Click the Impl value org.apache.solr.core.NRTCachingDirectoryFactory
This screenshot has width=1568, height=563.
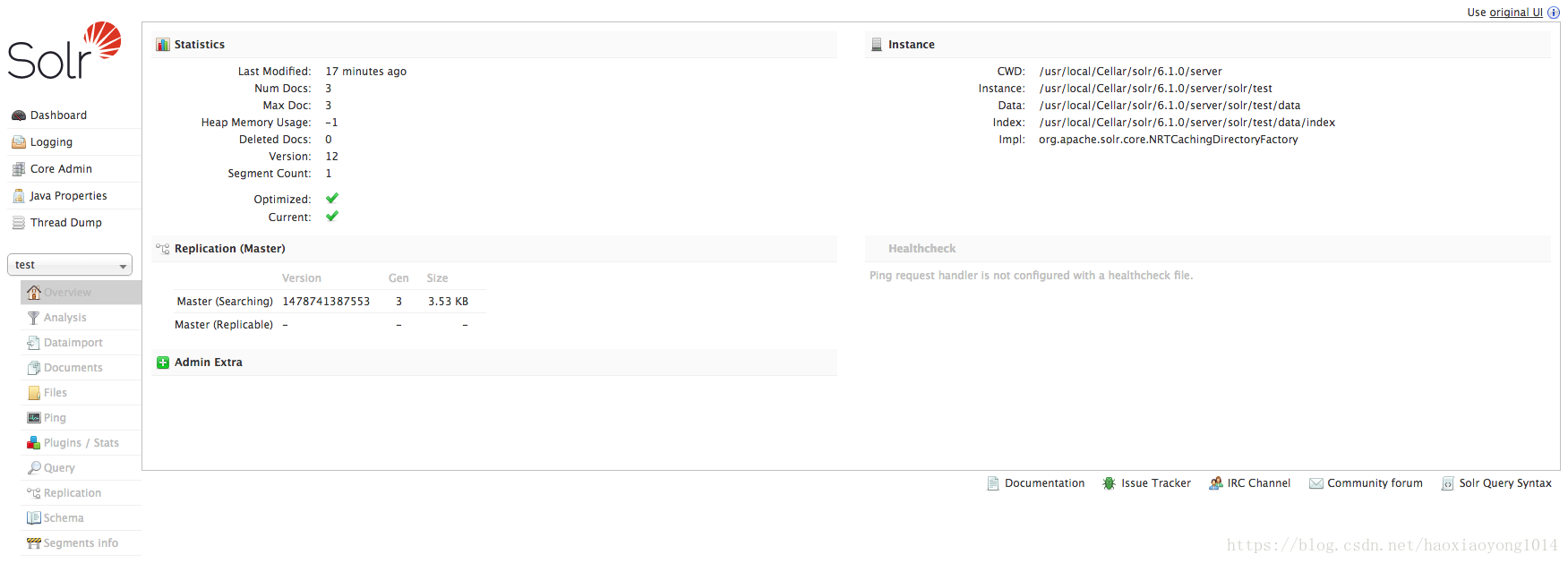[1169, 140]
